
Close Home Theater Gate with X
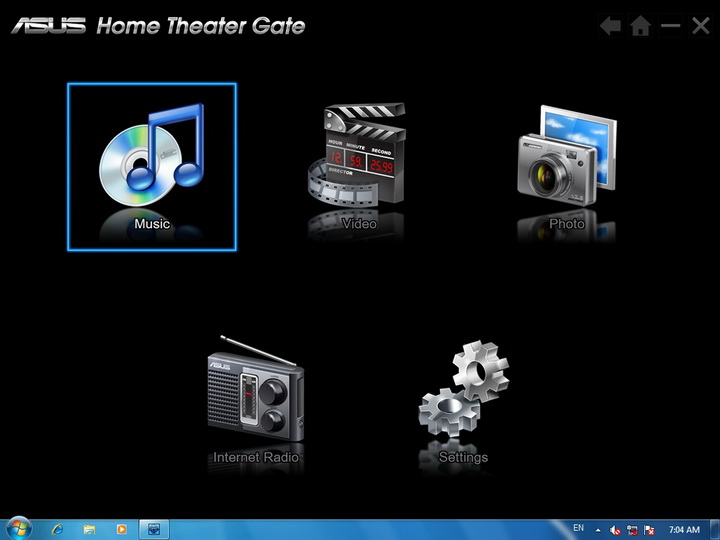(701, 26)
